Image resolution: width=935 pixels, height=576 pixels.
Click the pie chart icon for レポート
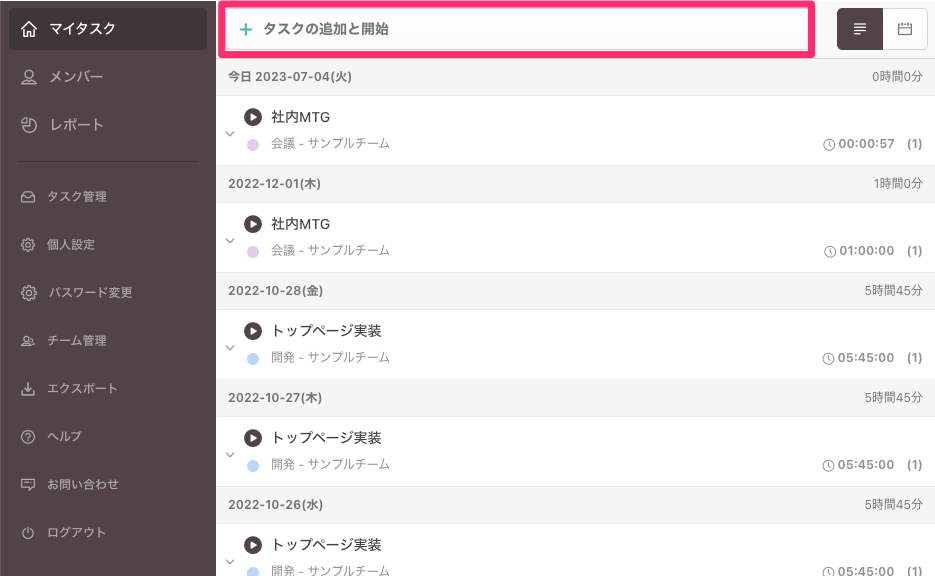28,125
